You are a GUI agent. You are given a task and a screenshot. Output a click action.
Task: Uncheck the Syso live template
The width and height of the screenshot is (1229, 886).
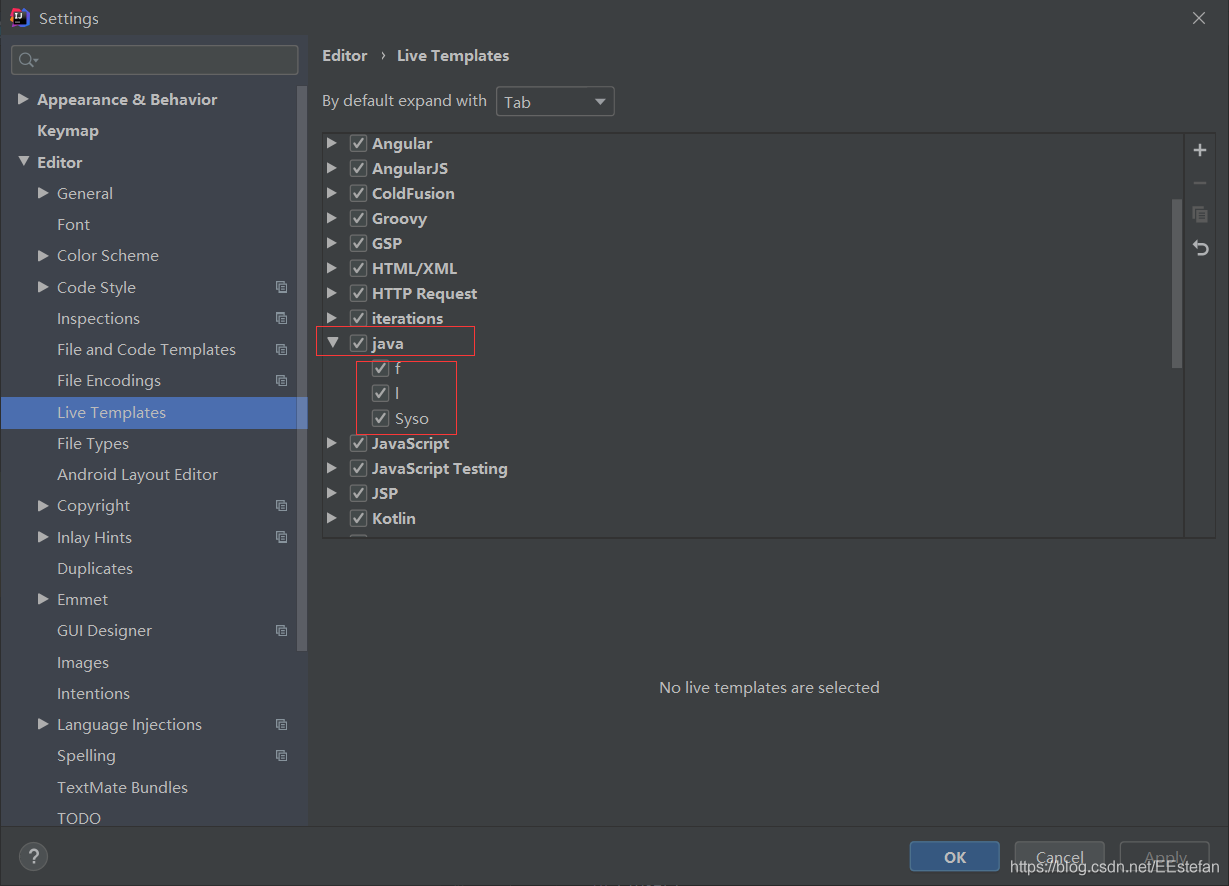(380, 418)
